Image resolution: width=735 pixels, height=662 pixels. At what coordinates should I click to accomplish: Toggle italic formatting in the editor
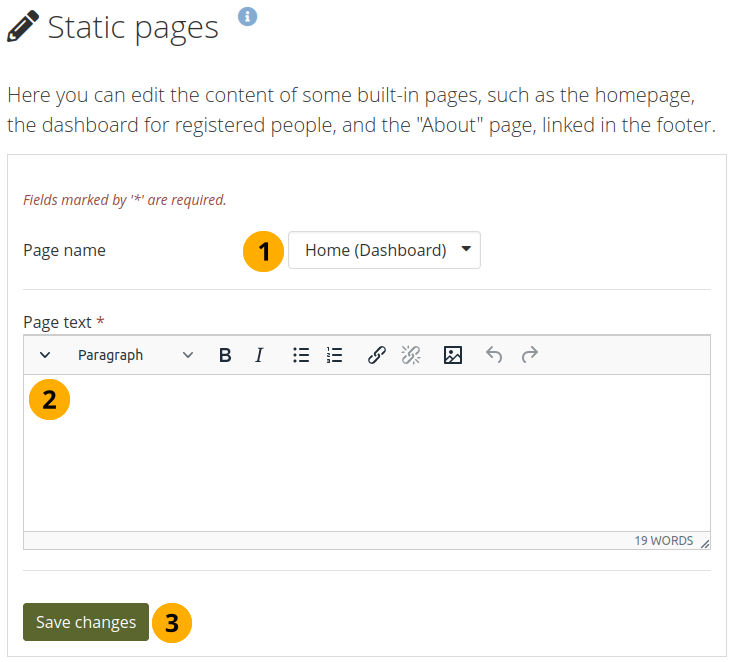point(259,355)
